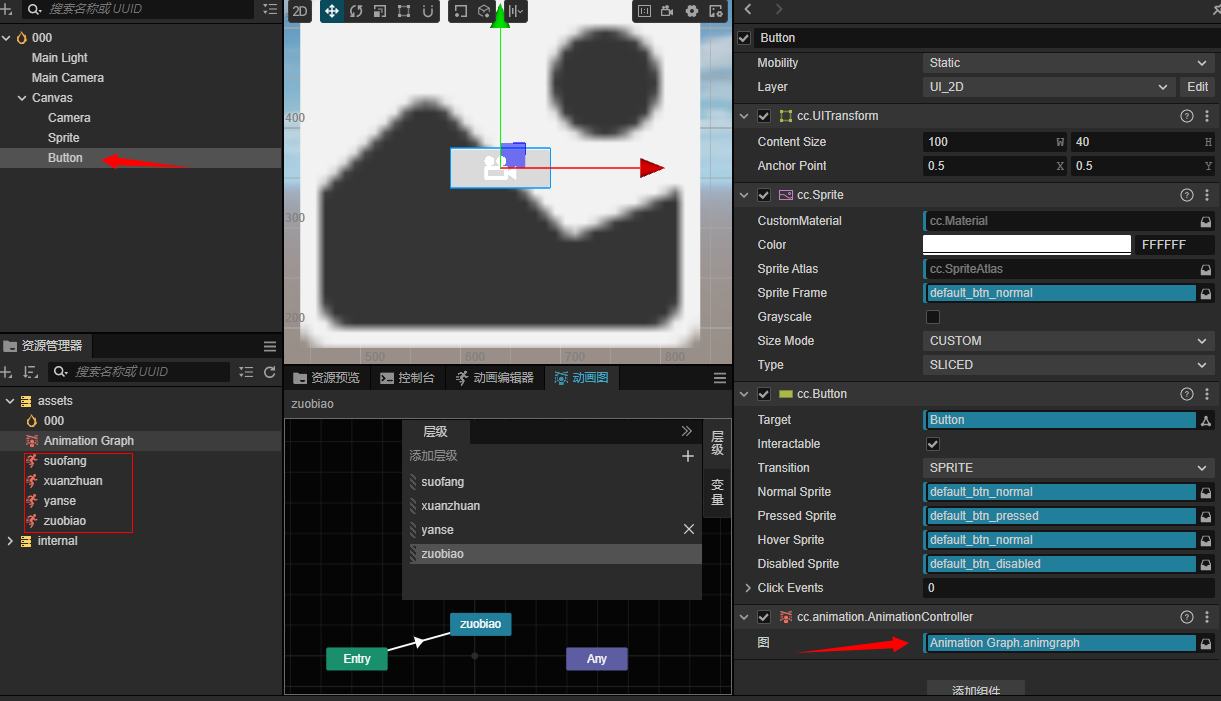
Task: Toggle pivot/center gizmo mode icon
Action: [460, 11]
